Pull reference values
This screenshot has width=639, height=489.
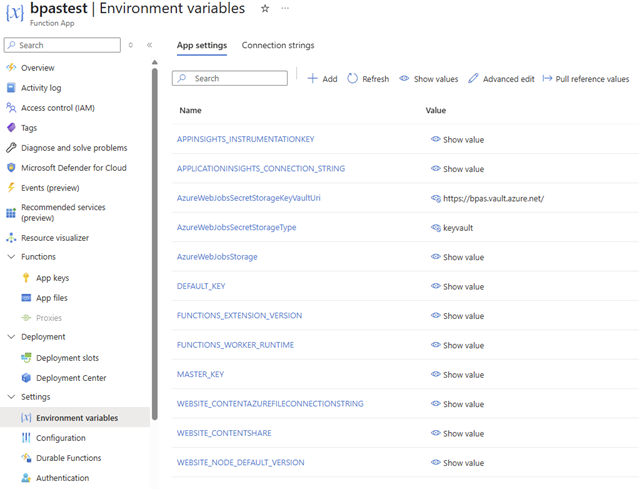coord(586,79)
